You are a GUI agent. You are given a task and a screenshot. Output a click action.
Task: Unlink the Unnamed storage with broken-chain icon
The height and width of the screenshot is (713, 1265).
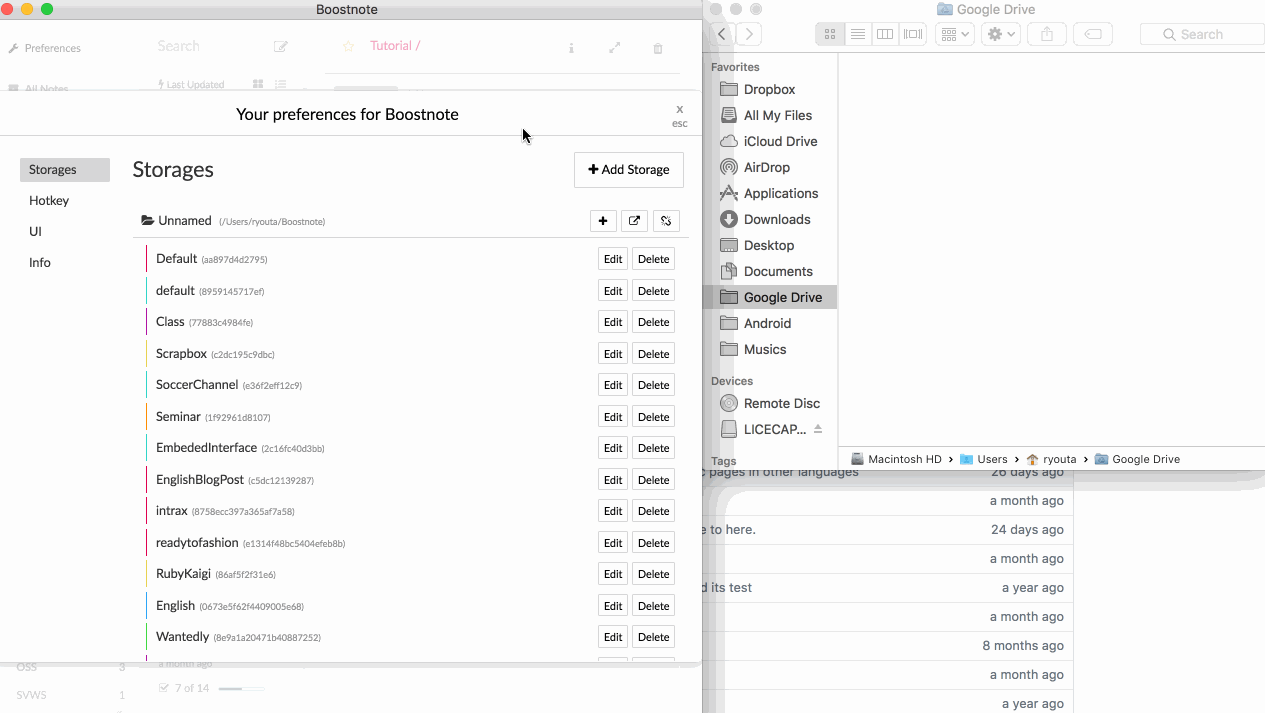666,220
